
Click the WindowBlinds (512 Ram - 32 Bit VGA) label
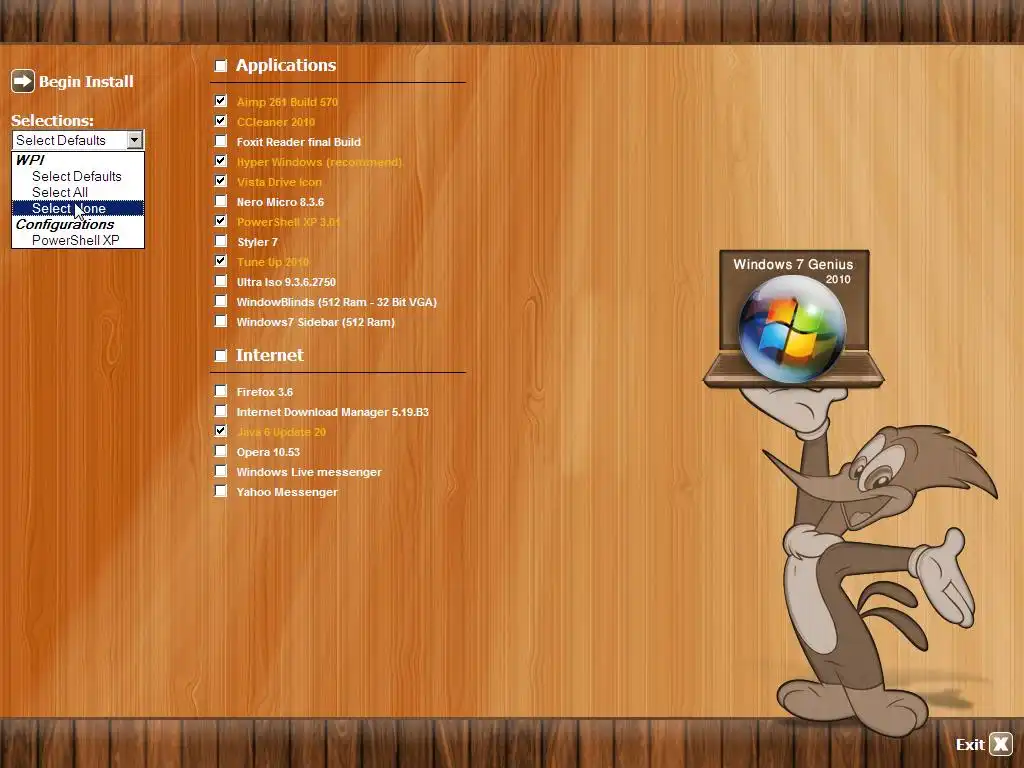tap(336, 302)
